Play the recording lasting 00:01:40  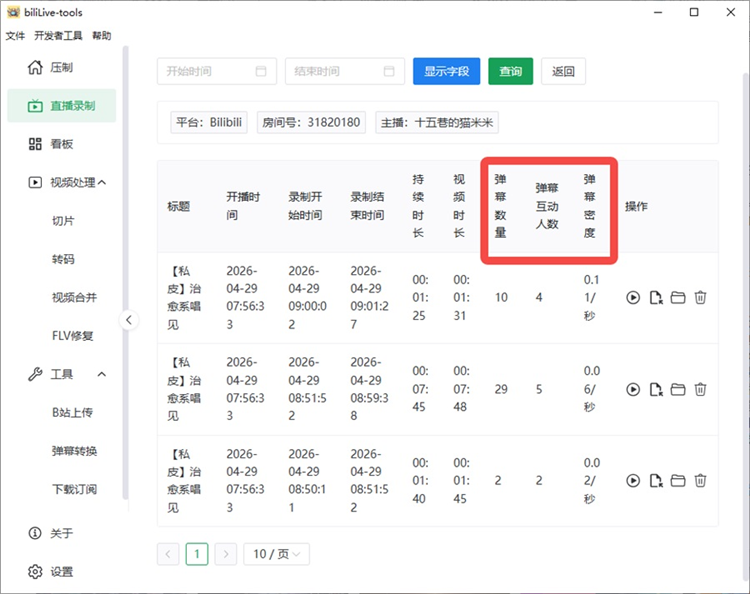[633, 480]
